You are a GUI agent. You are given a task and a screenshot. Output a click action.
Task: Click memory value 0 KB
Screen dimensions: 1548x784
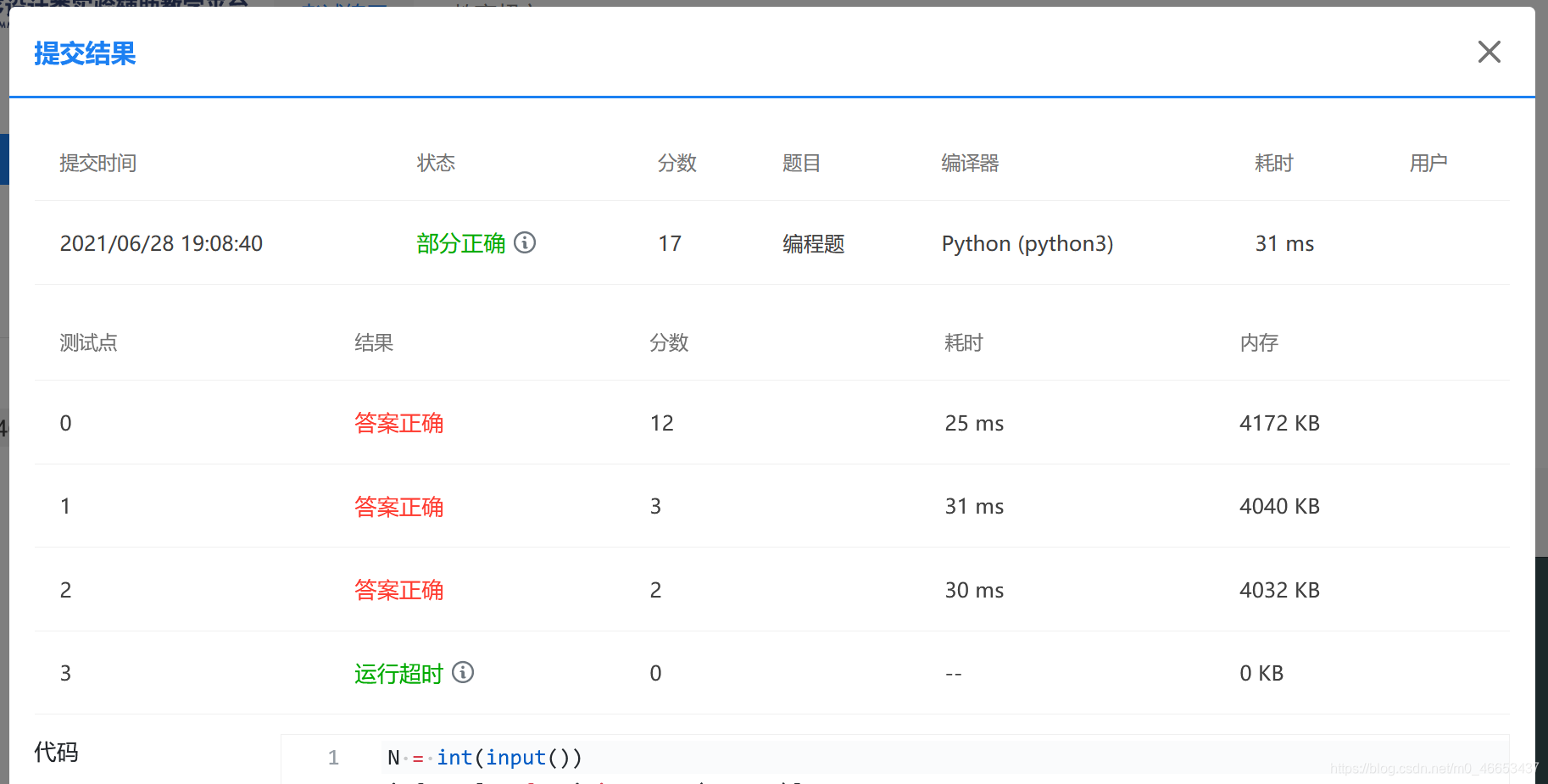click(x=1261, y=673)
